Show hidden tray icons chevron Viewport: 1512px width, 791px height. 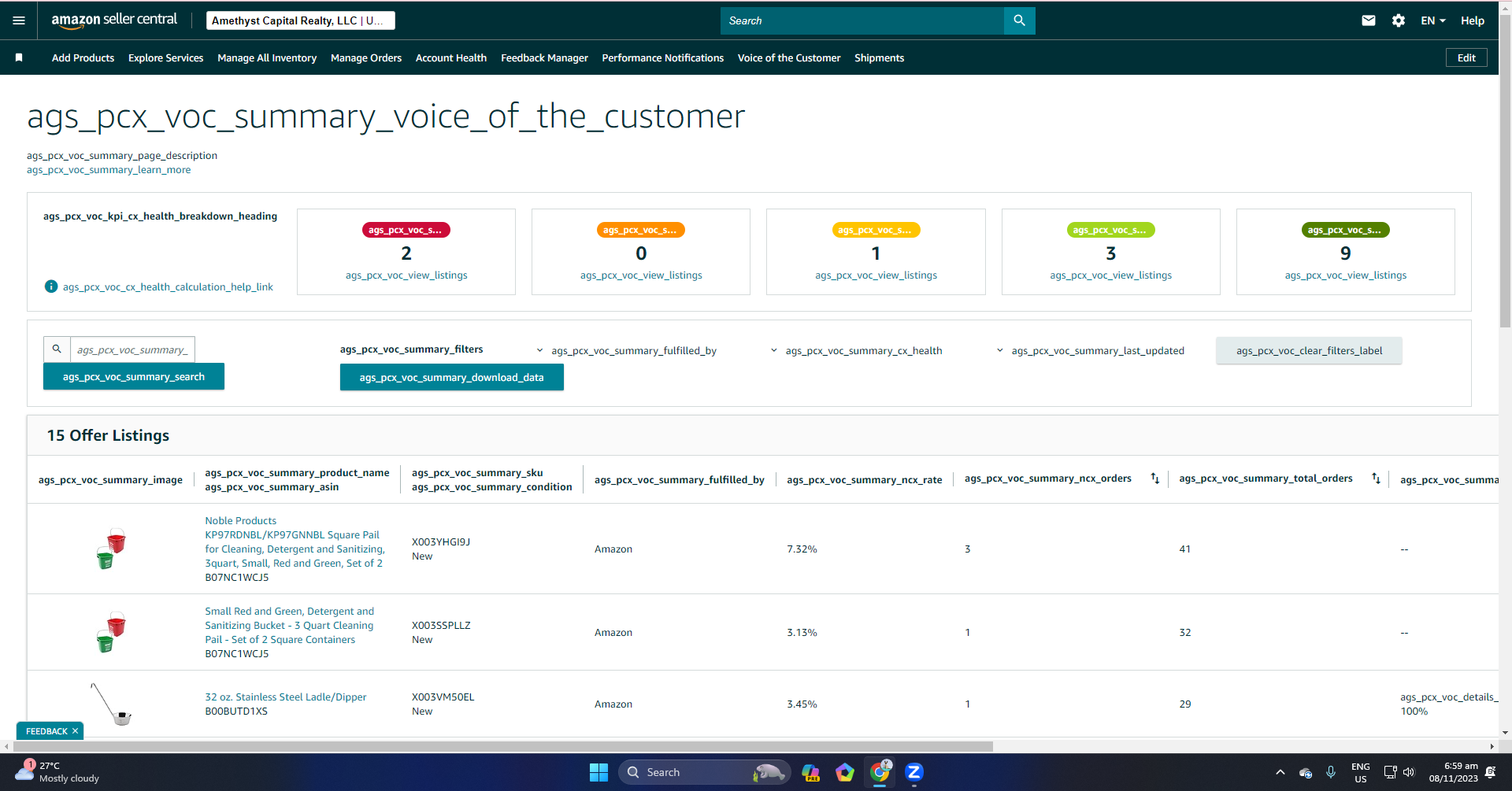[x=1280, y=772]
